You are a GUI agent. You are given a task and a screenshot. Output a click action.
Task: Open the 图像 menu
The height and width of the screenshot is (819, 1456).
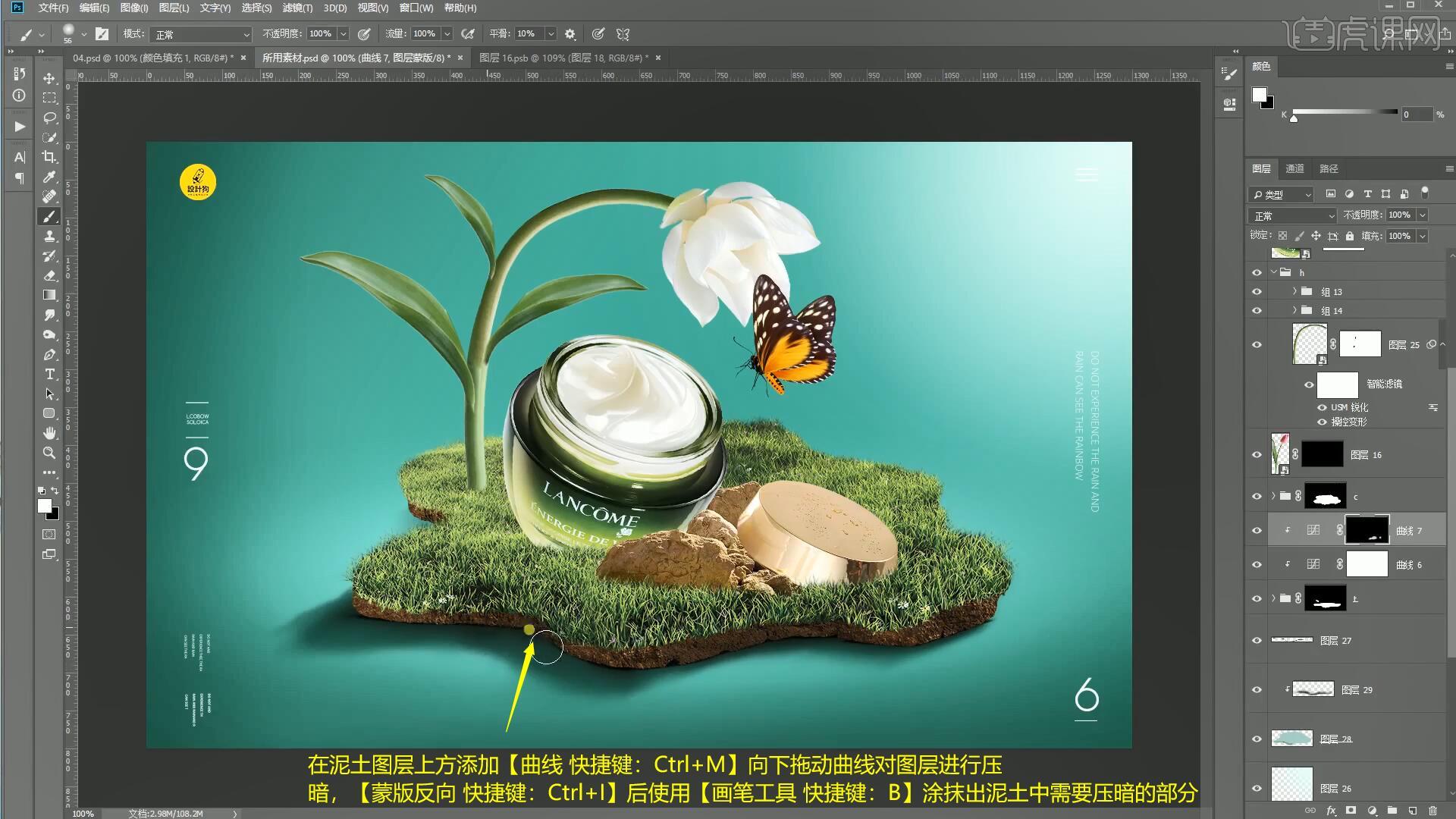click(134, 8)
